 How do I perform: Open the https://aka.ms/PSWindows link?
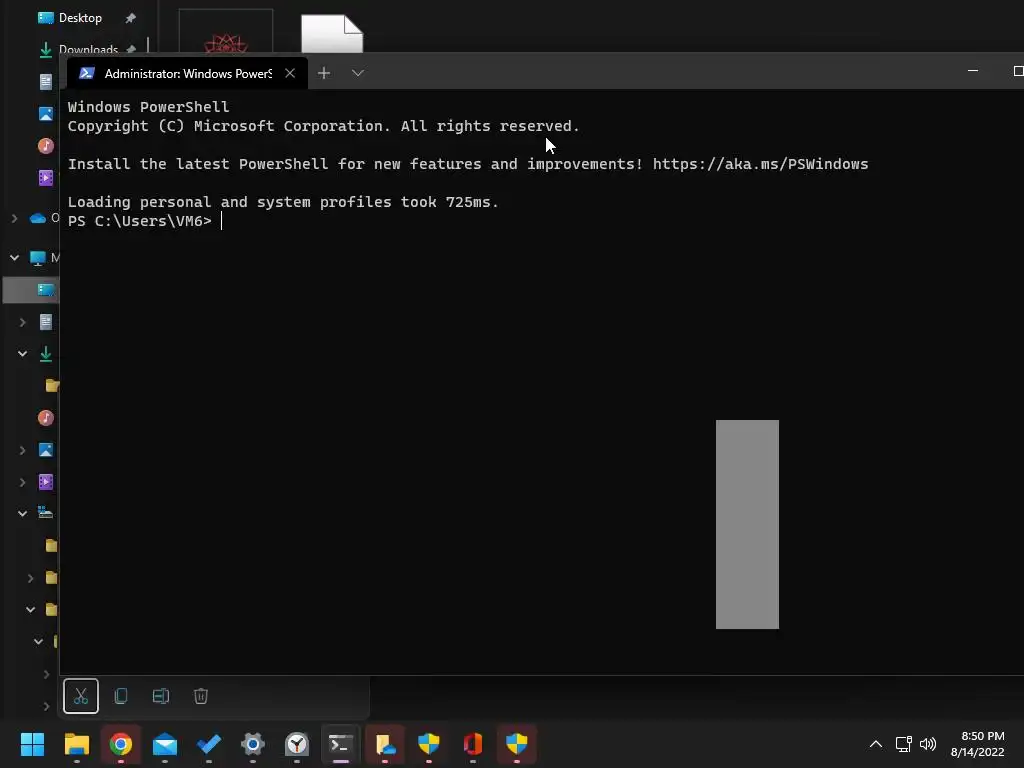pyautogui.click(x=760, y=164)
